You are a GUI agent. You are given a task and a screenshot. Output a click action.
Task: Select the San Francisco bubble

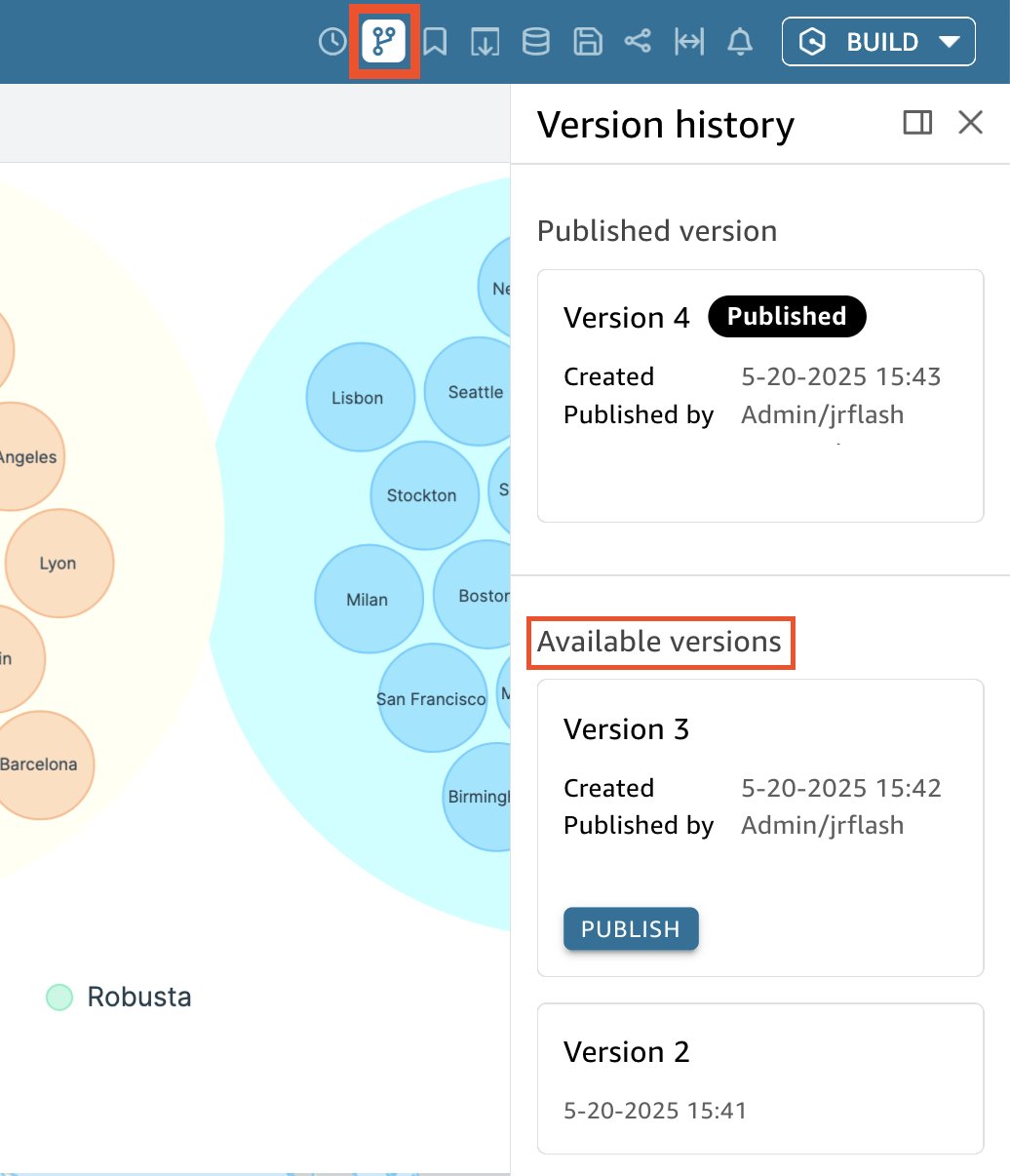click(431, 698)
